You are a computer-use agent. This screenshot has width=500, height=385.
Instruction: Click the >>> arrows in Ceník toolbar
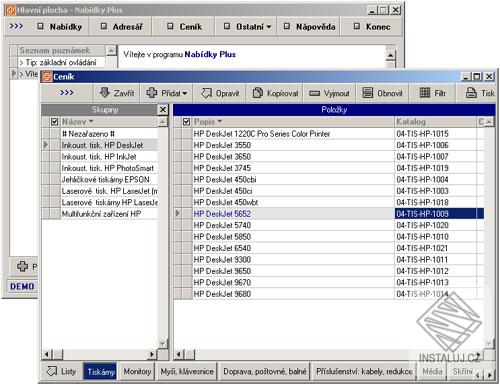67,93
